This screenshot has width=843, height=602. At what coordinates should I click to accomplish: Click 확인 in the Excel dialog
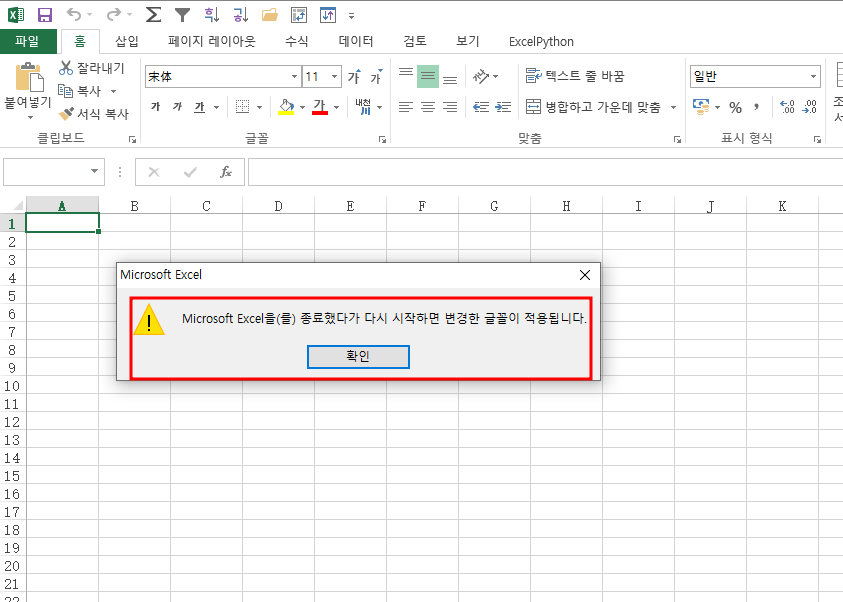[x=358, y=357]
